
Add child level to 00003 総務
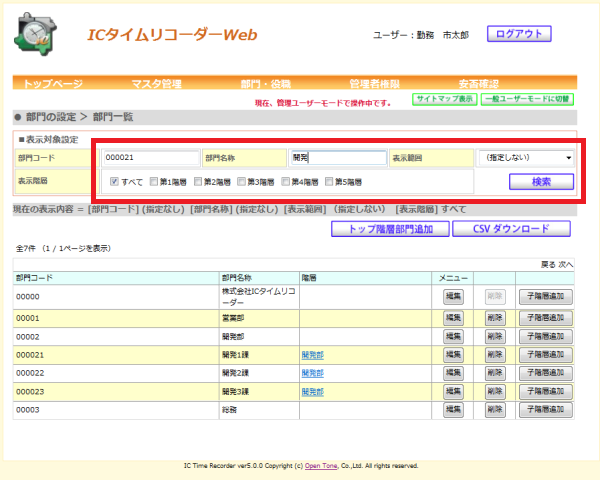click(546, 410)
